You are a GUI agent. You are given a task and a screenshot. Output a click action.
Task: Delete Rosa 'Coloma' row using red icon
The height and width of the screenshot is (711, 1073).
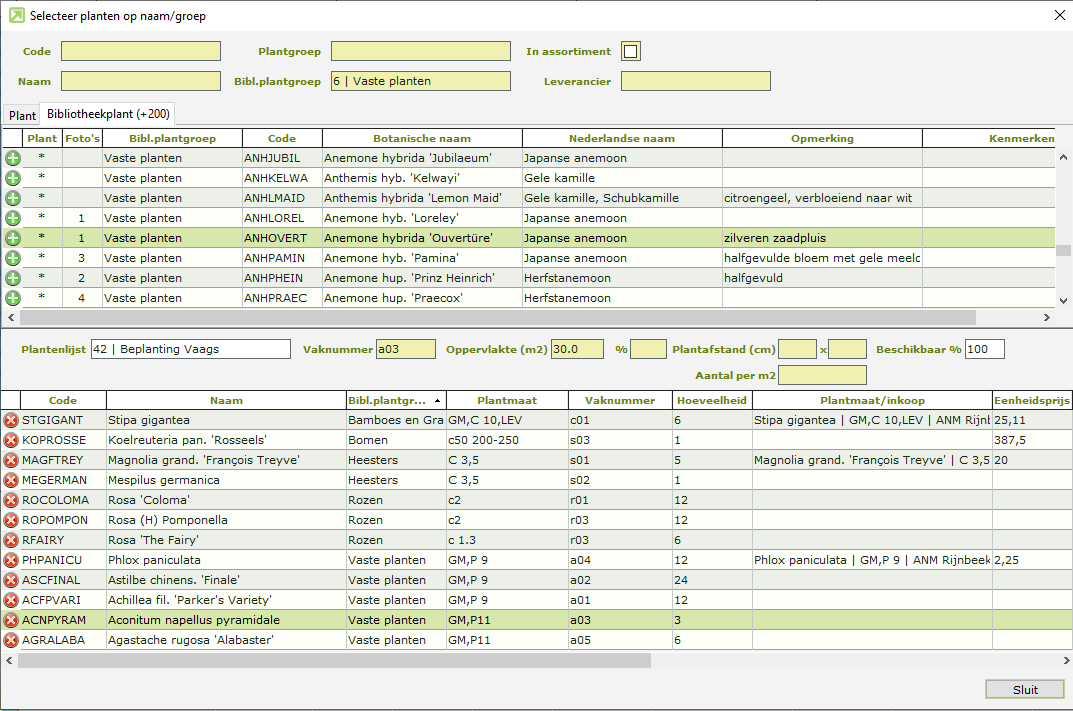coord(11,500)
